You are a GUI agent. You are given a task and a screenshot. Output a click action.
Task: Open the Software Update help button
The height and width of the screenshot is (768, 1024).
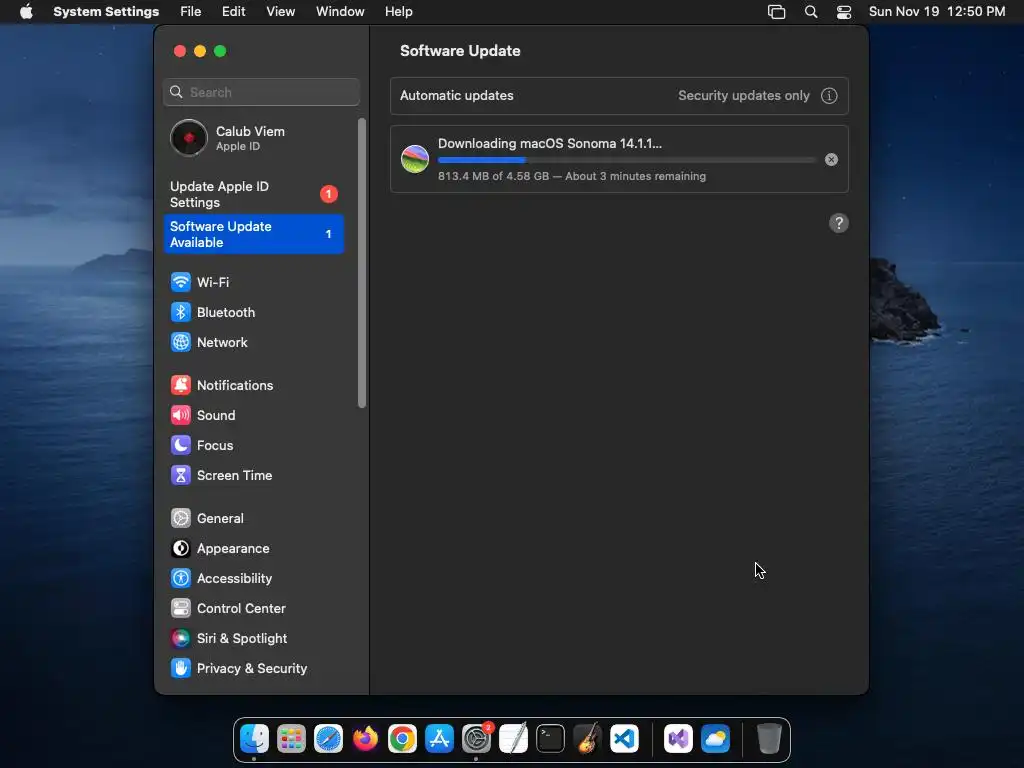(839, 223)
